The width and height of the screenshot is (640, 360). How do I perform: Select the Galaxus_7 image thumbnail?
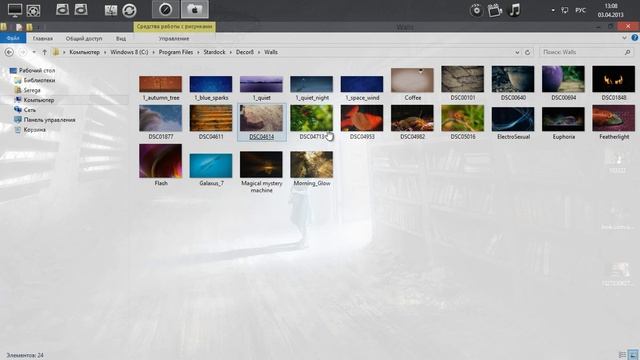point(211,165)
